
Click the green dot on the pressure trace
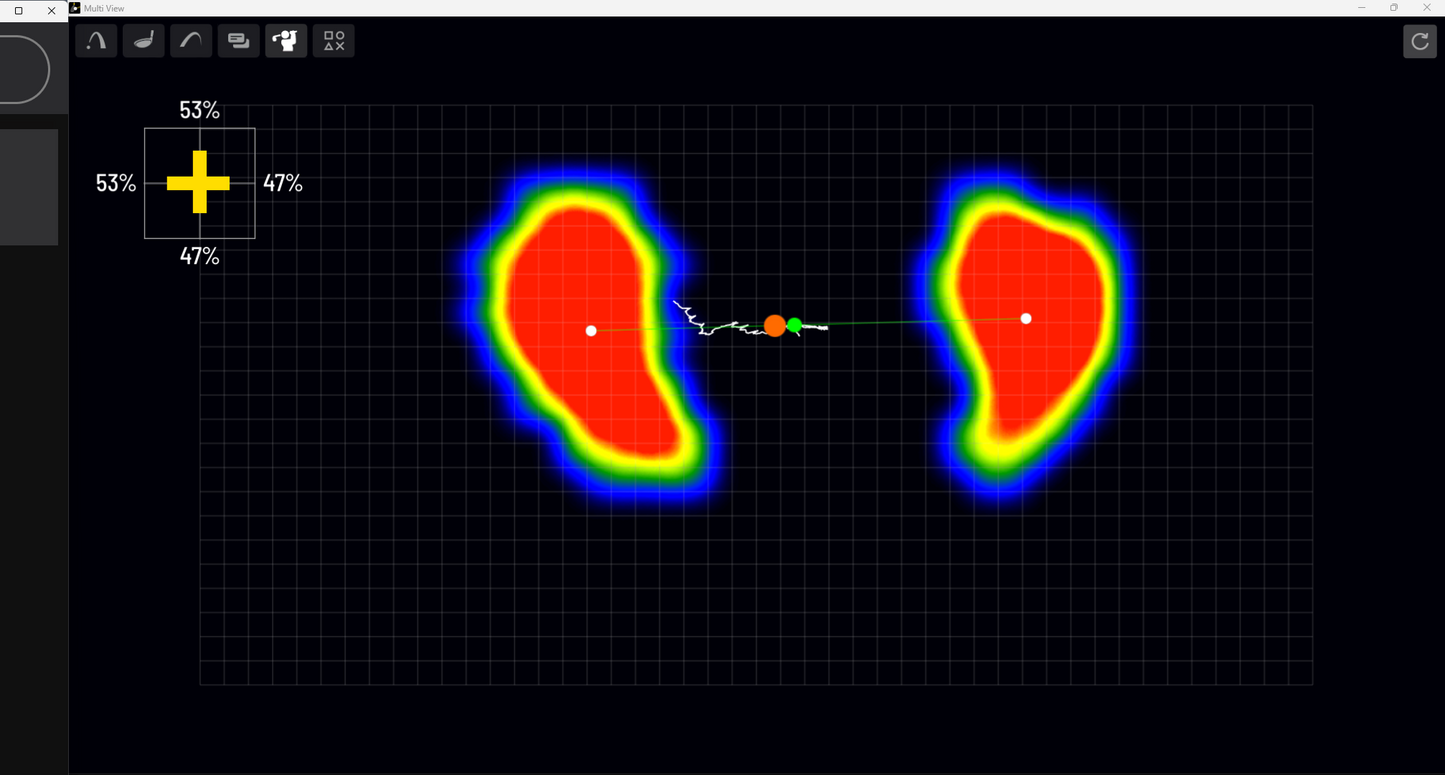point(794,325)
